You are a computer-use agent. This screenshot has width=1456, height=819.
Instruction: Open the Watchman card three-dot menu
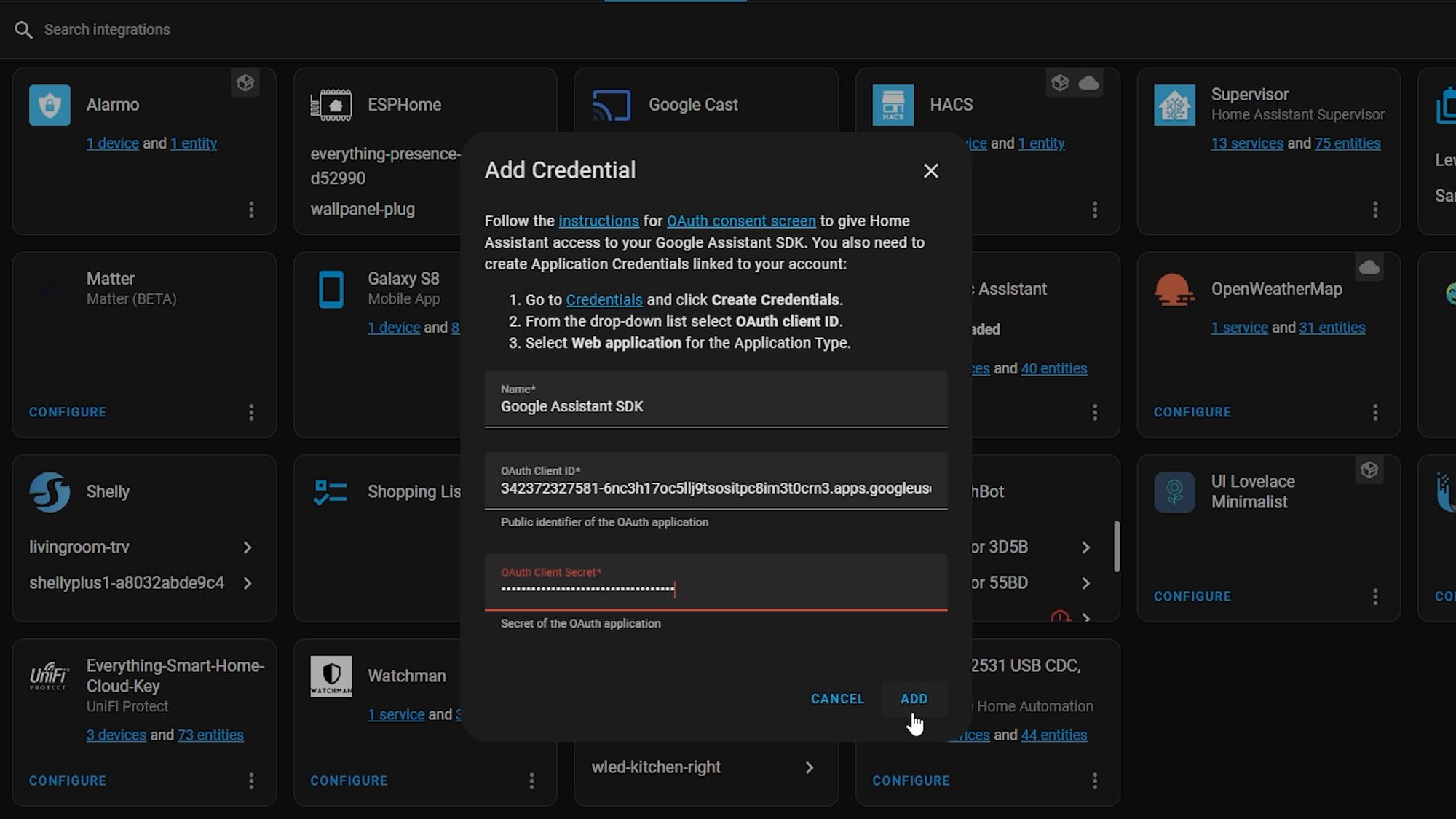(x=532, y=781)
